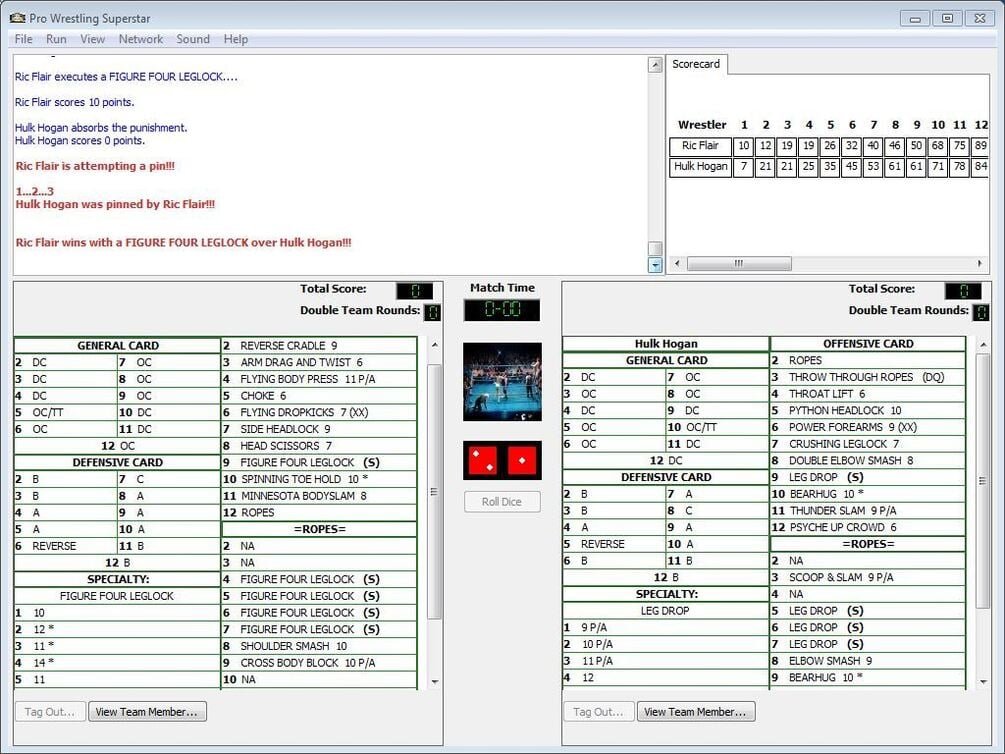Open the Network menu
The height and width of the screenshot is (754, 1005).
coord(140,39)
